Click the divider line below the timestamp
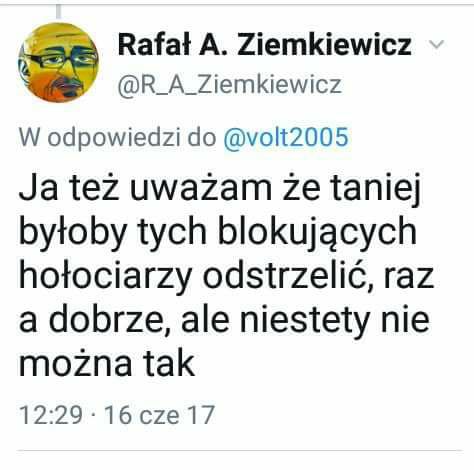Image resolution: width=474 pixels, height=470 pixels. tap(239, 450)
